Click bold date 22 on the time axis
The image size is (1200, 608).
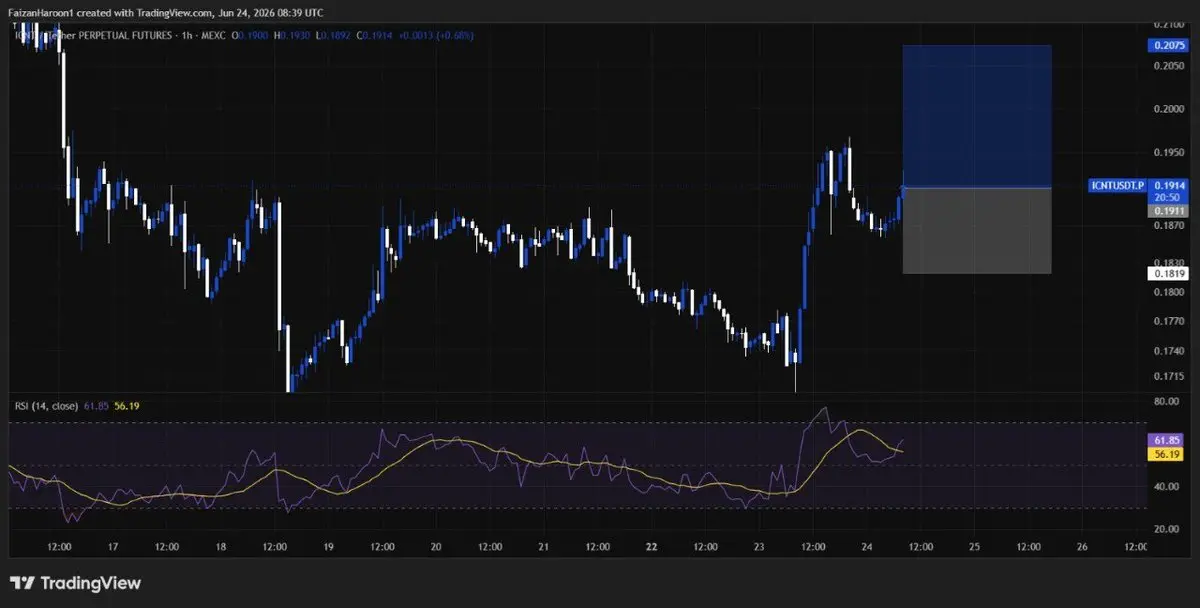click(x=651, y=547)
